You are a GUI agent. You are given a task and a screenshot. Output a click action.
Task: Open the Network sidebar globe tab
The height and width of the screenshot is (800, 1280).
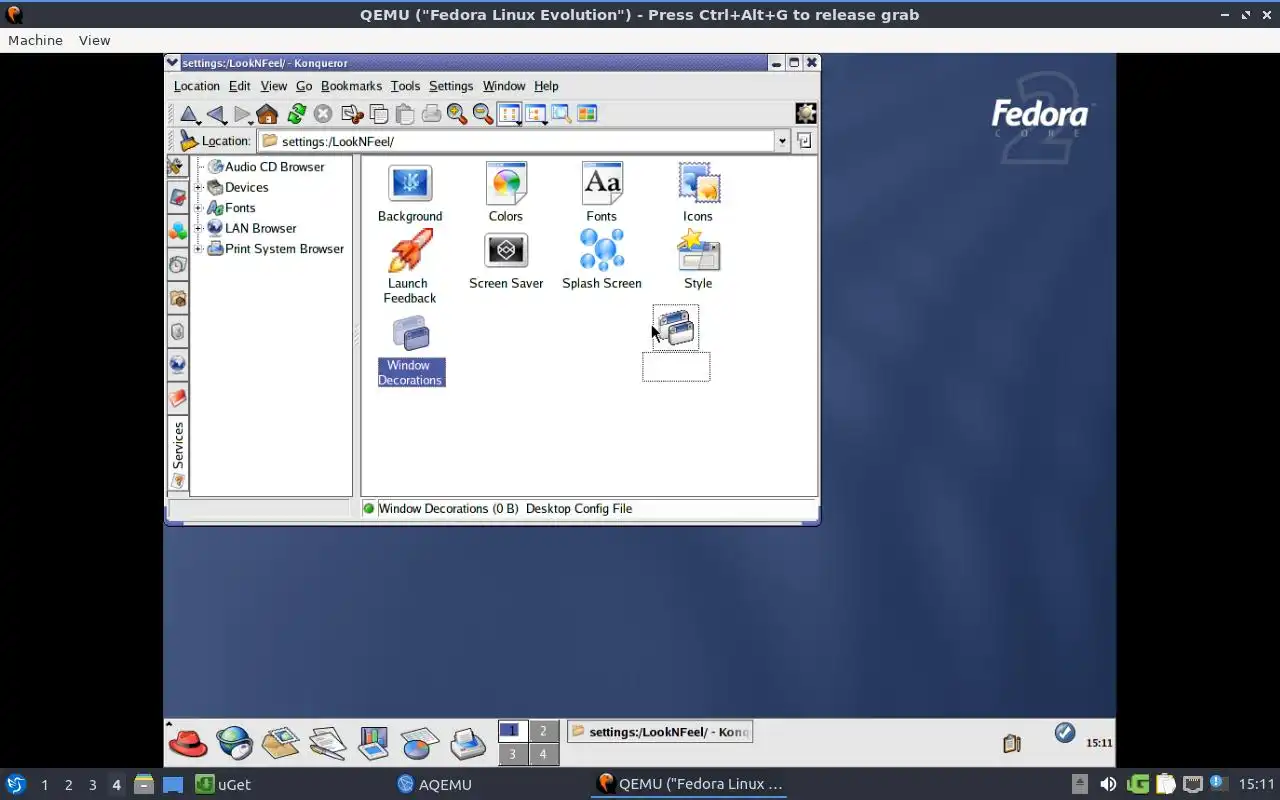pyautogui.click(x=178, y=364)
